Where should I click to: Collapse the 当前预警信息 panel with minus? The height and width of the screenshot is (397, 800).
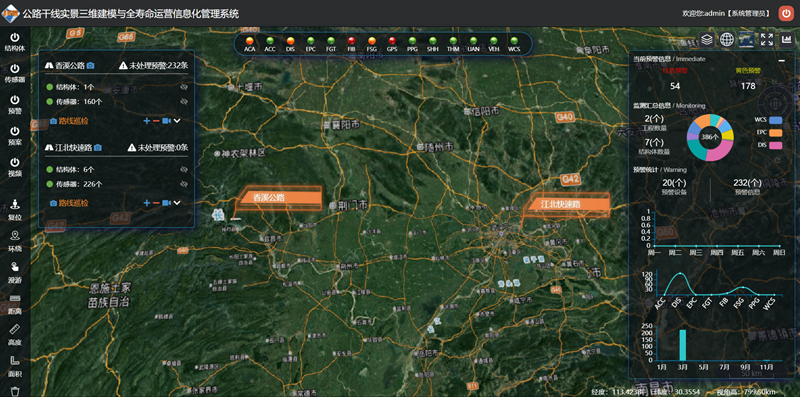click(x=781, y=60)
